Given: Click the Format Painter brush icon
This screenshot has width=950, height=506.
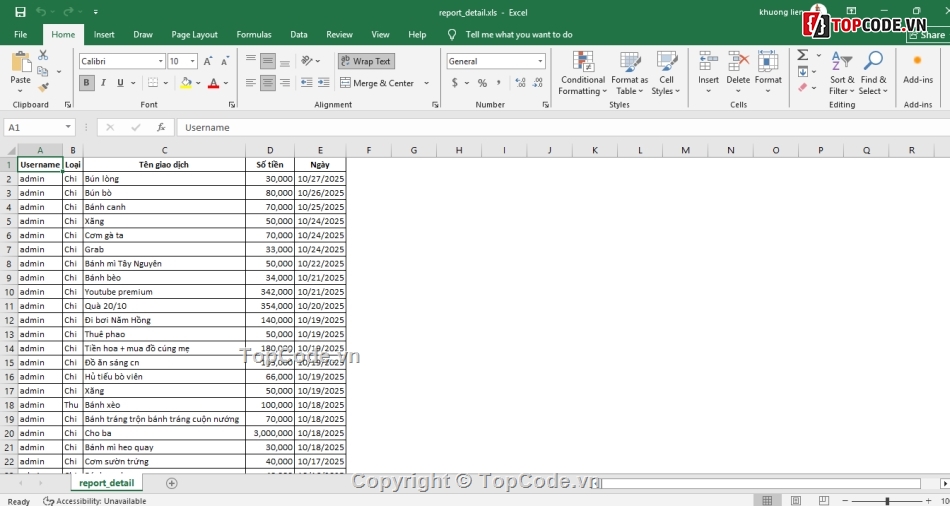Looking at the screenshot, I should tap(43, 87).
